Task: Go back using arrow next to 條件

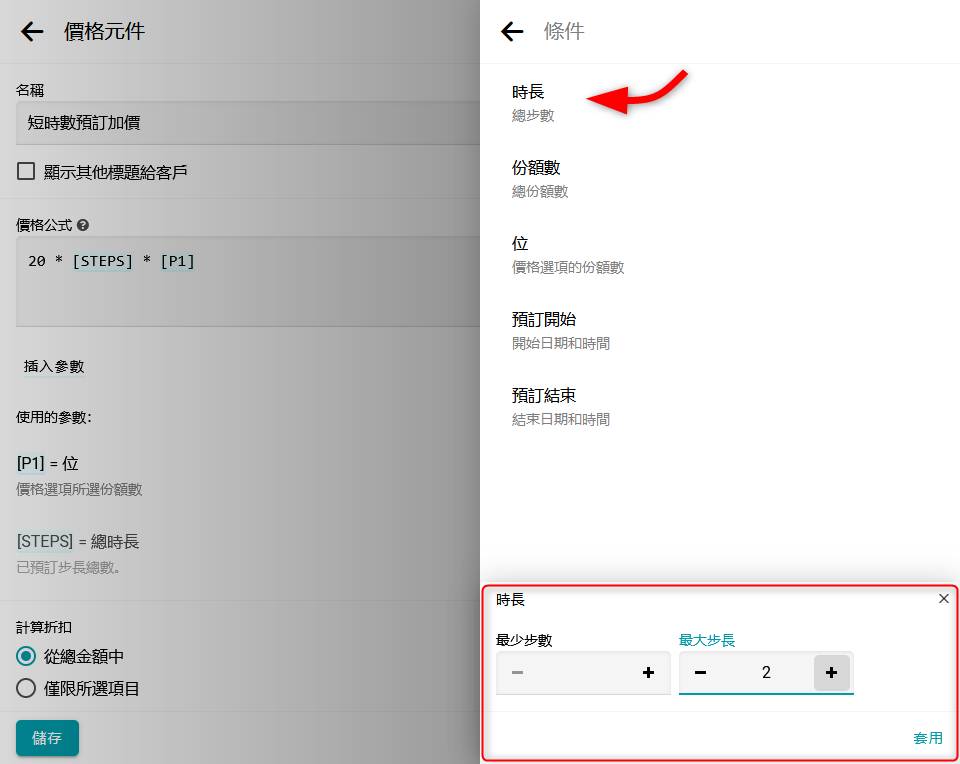Action: point(512,32)
